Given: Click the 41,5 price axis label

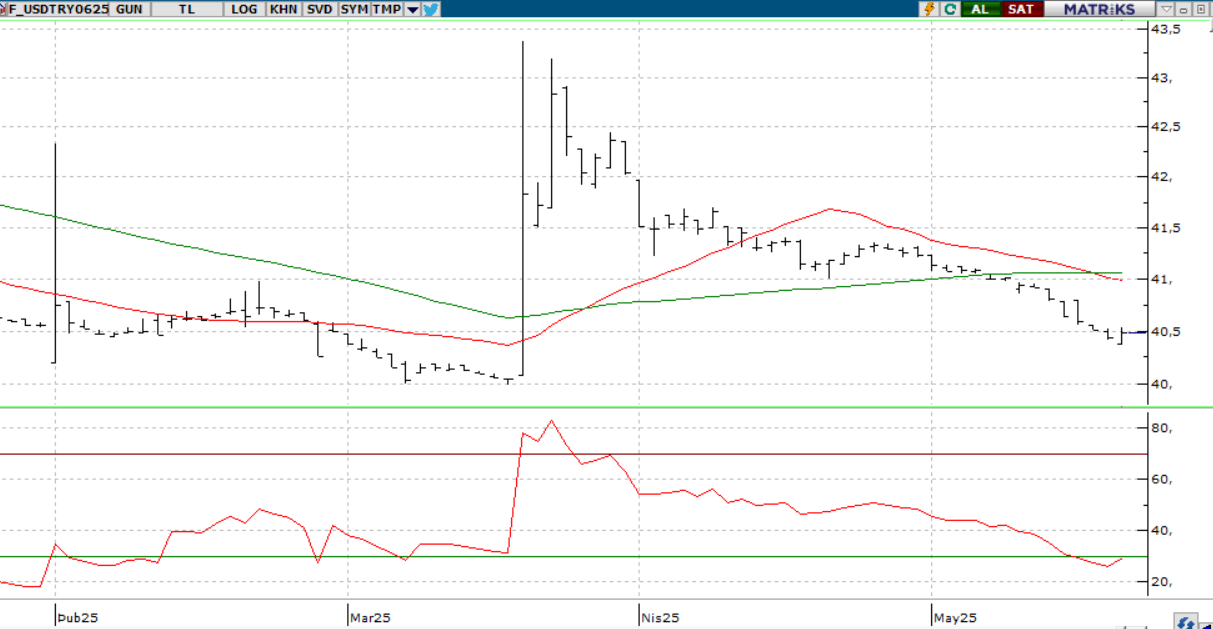Looking at the screenshot, I should click(x=1166, y=228).
